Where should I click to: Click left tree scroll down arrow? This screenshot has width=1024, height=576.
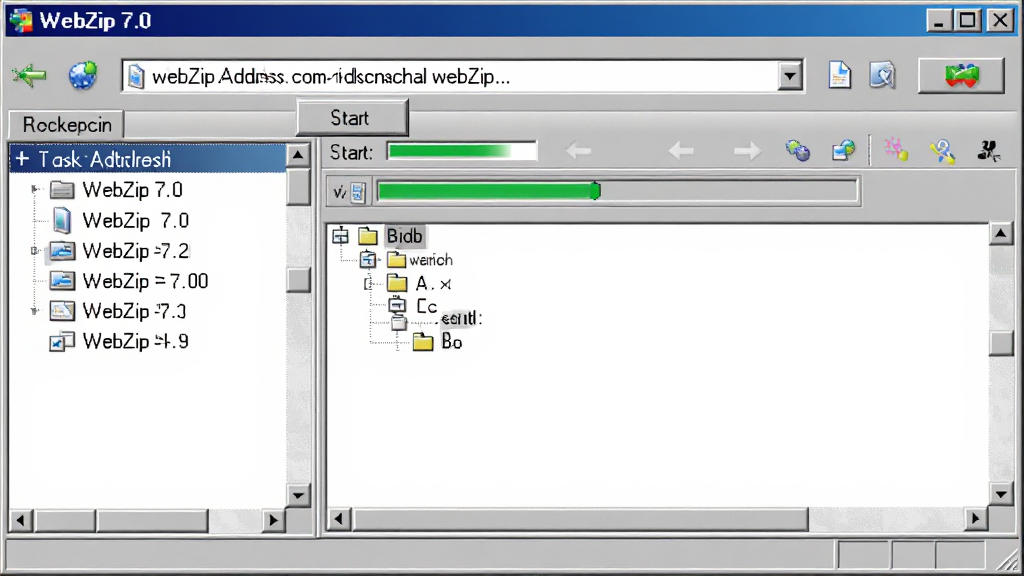(298, 495)
